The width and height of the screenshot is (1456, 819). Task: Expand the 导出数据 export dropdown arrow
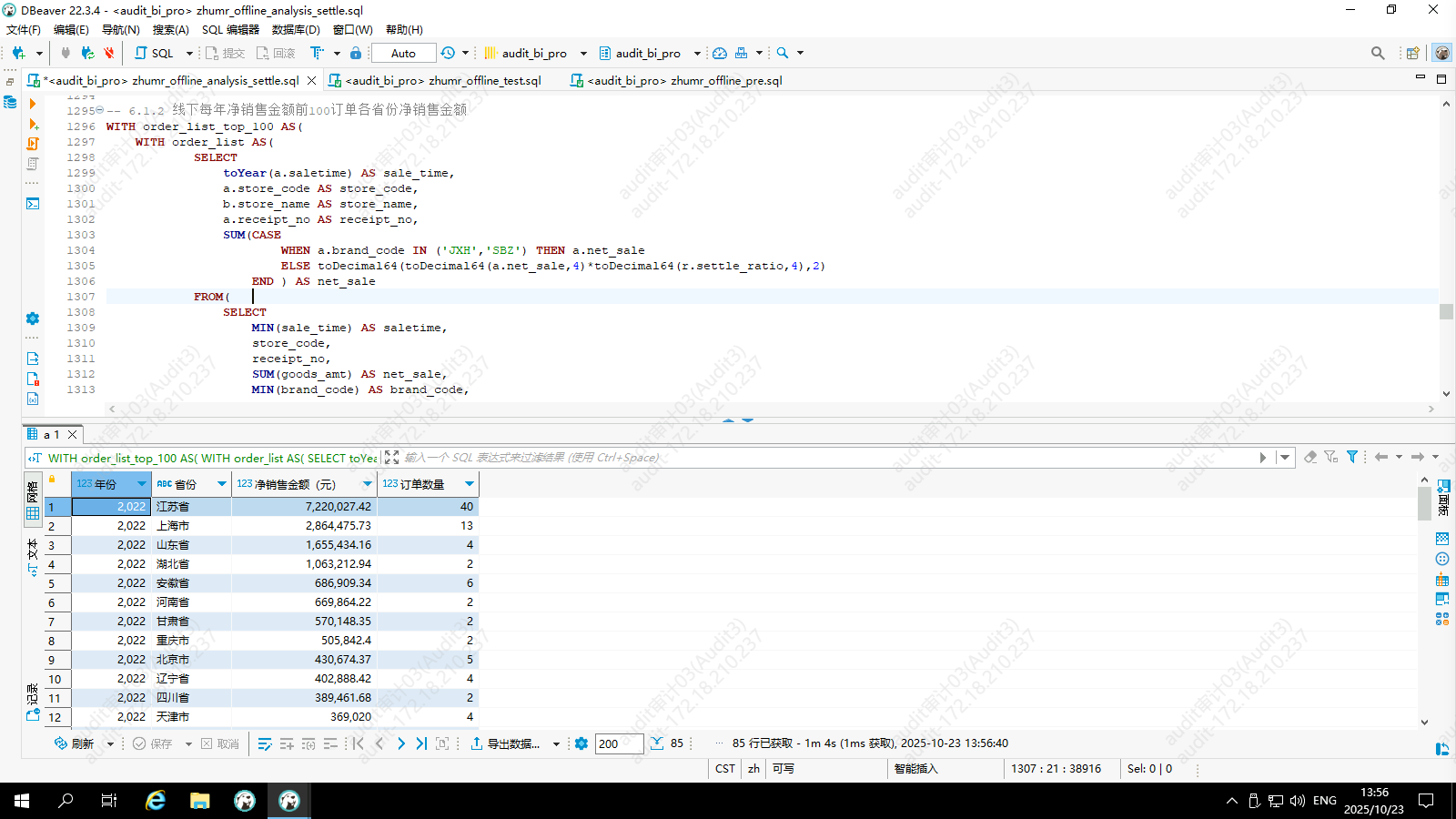(x=556, y=744)
